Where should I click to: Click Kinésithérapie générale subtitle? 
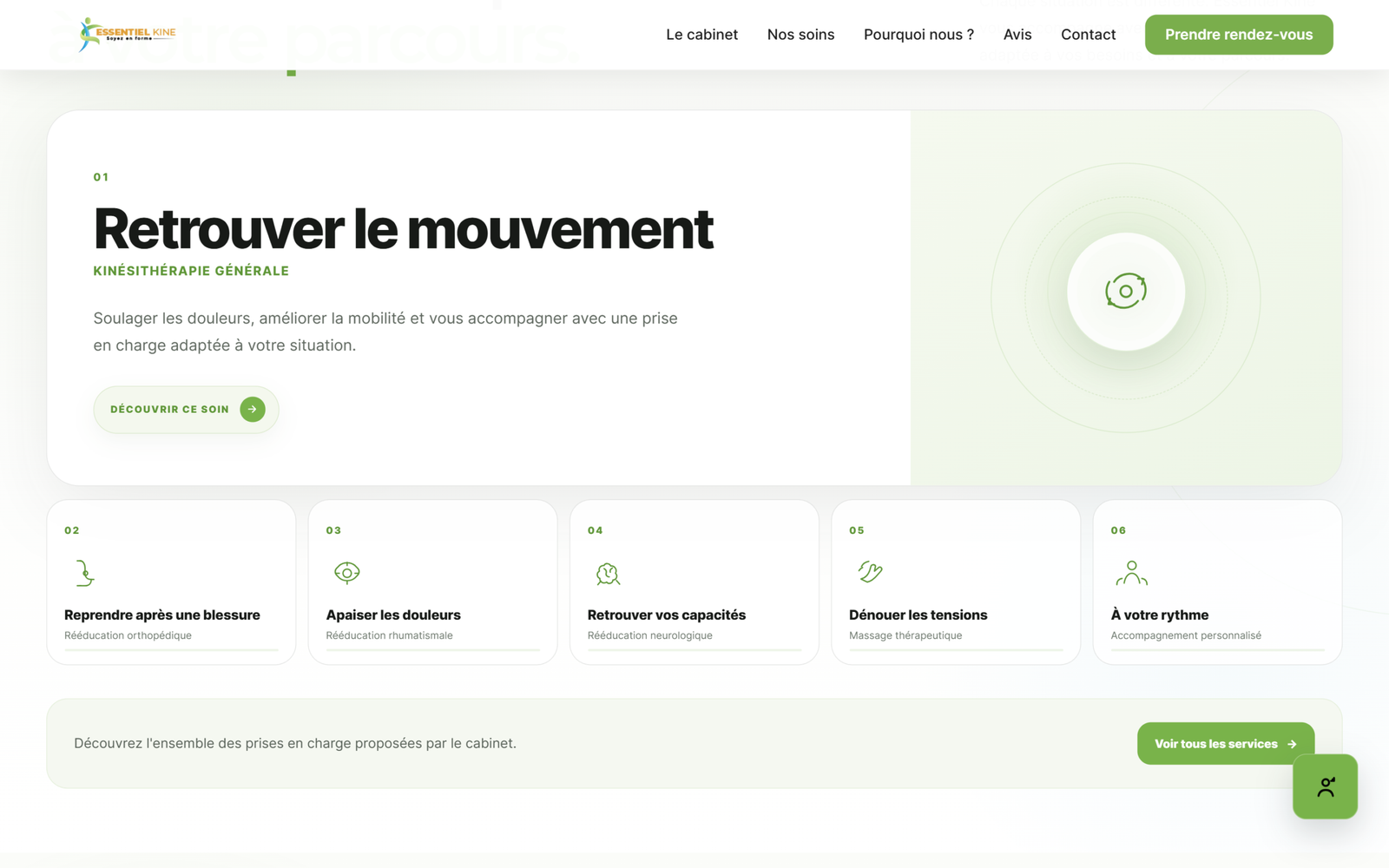191,271
